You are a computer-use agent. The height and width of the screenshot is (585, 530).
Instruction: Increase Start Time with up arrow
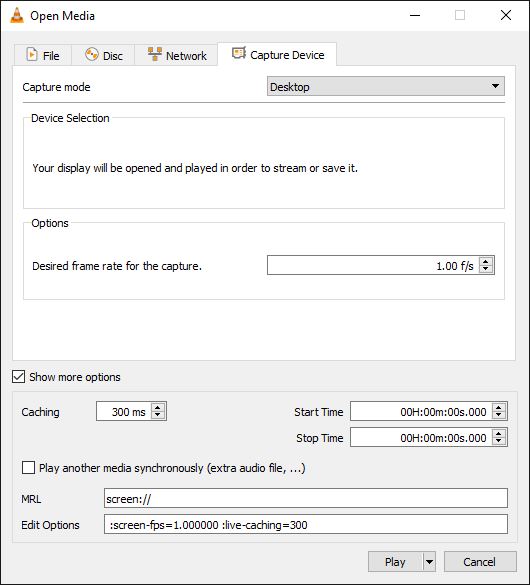(499, 407)
